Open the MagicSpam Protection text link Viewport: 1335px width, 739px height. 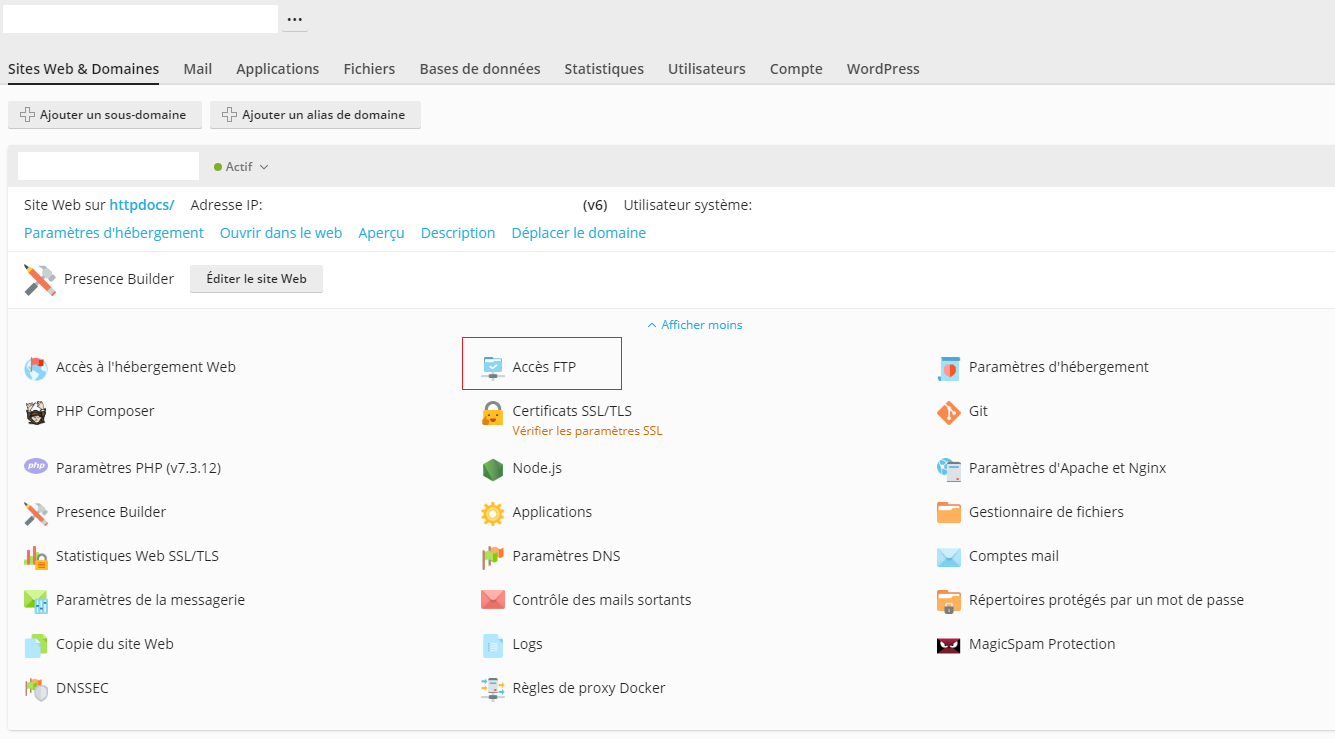(x=1042, y=644)
